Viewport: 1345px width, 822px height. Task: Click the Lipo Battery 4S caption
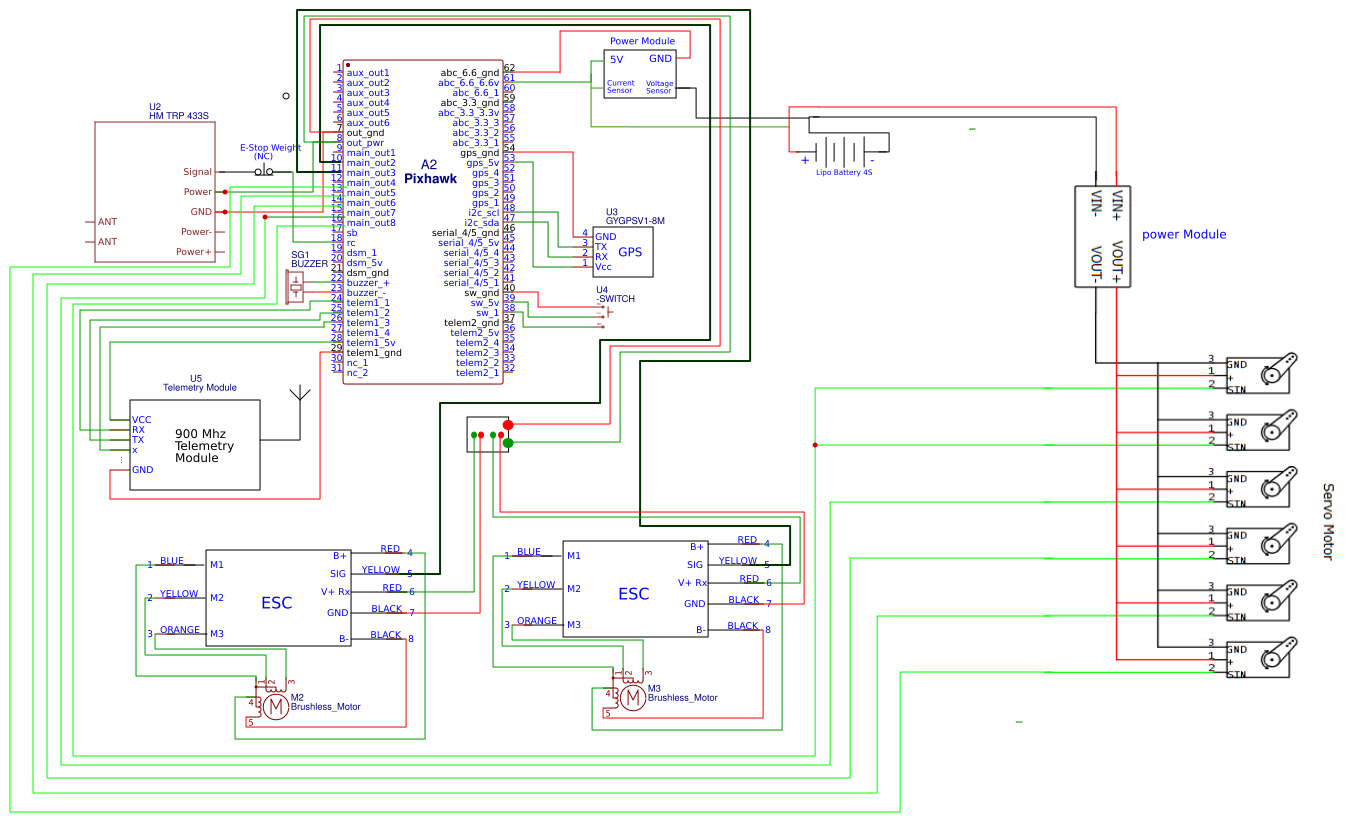coord(844,173)
